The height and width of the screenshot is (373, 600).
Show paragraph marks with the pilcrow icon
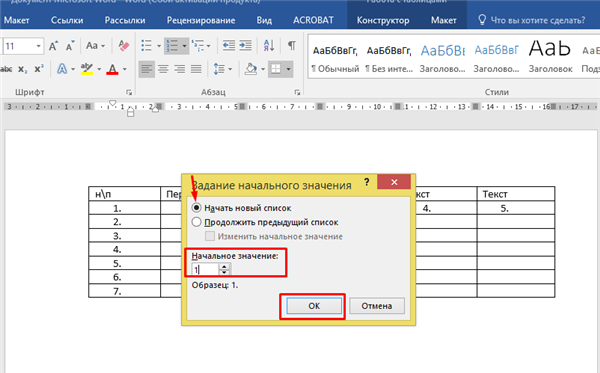pos(292,46)
